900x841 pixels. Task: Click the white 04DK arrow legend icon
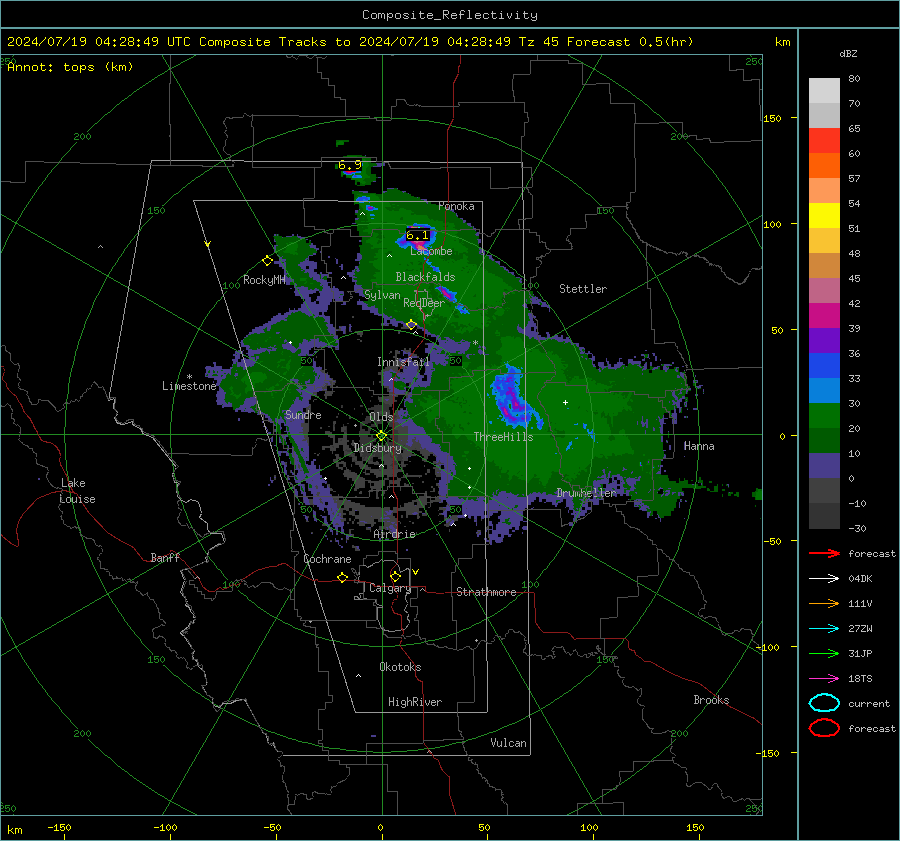click(824, 579)
